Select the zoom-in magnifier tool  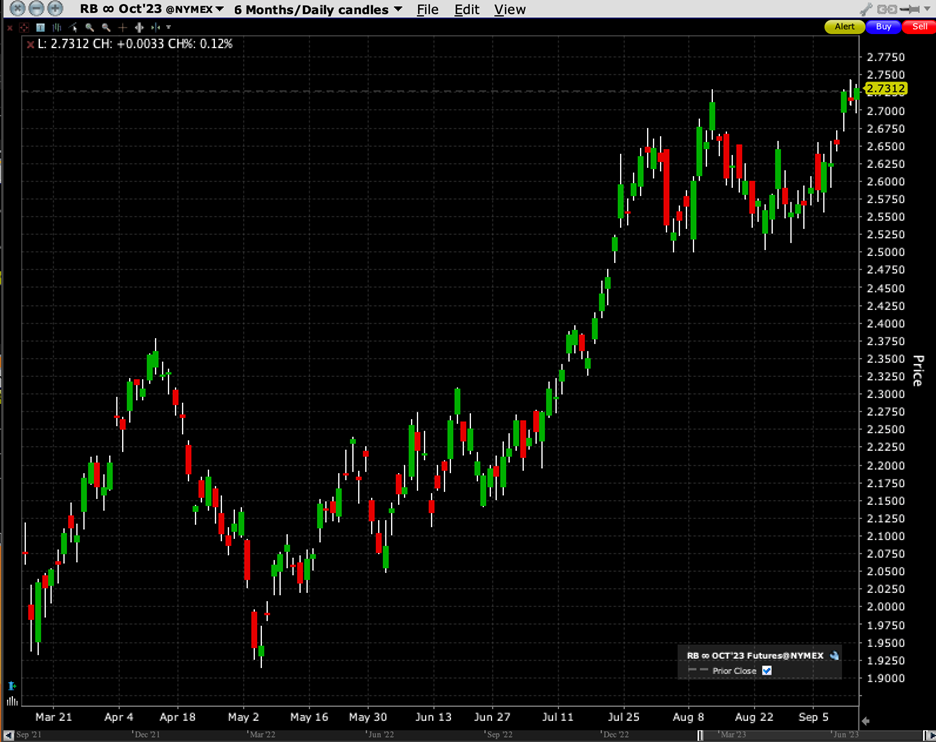(x=89, y=27)
